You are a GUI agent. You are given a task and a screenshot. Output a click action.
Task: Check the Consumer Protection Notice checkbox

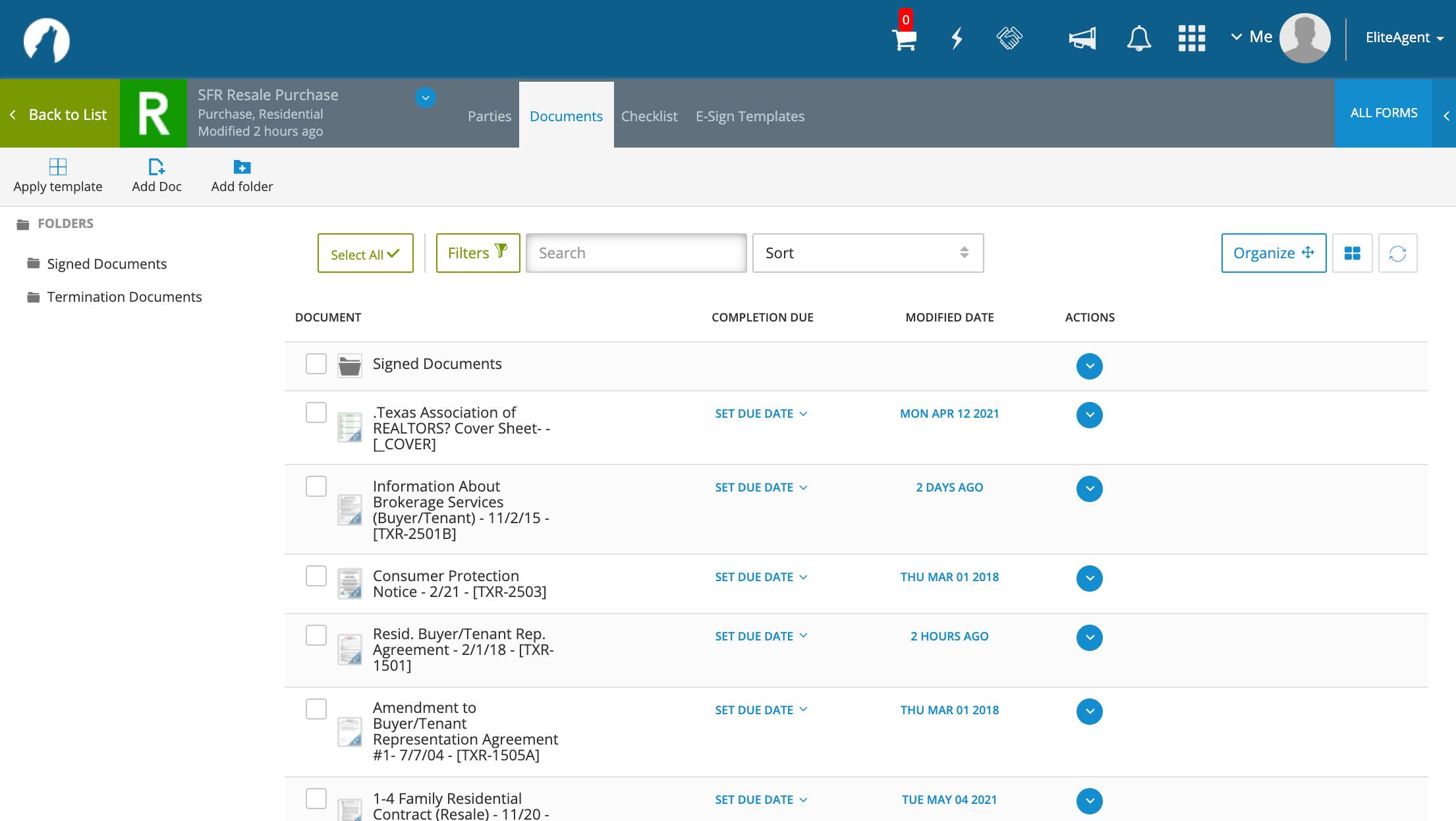[x=316, y=576]
